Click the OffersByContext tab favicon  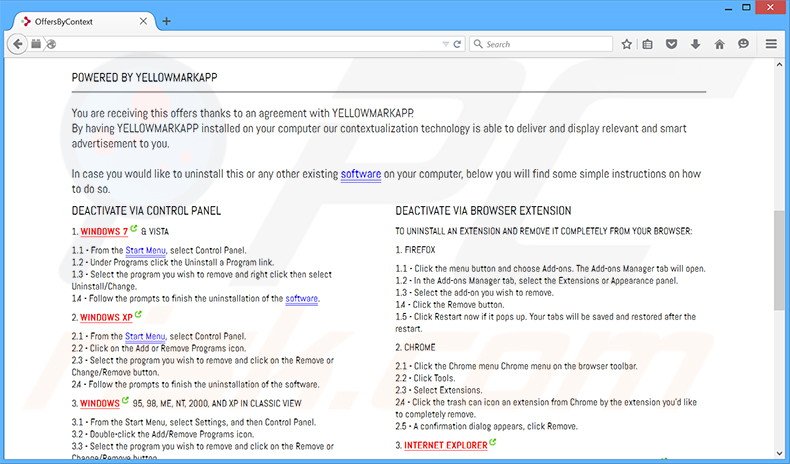(x=26, y=21)
